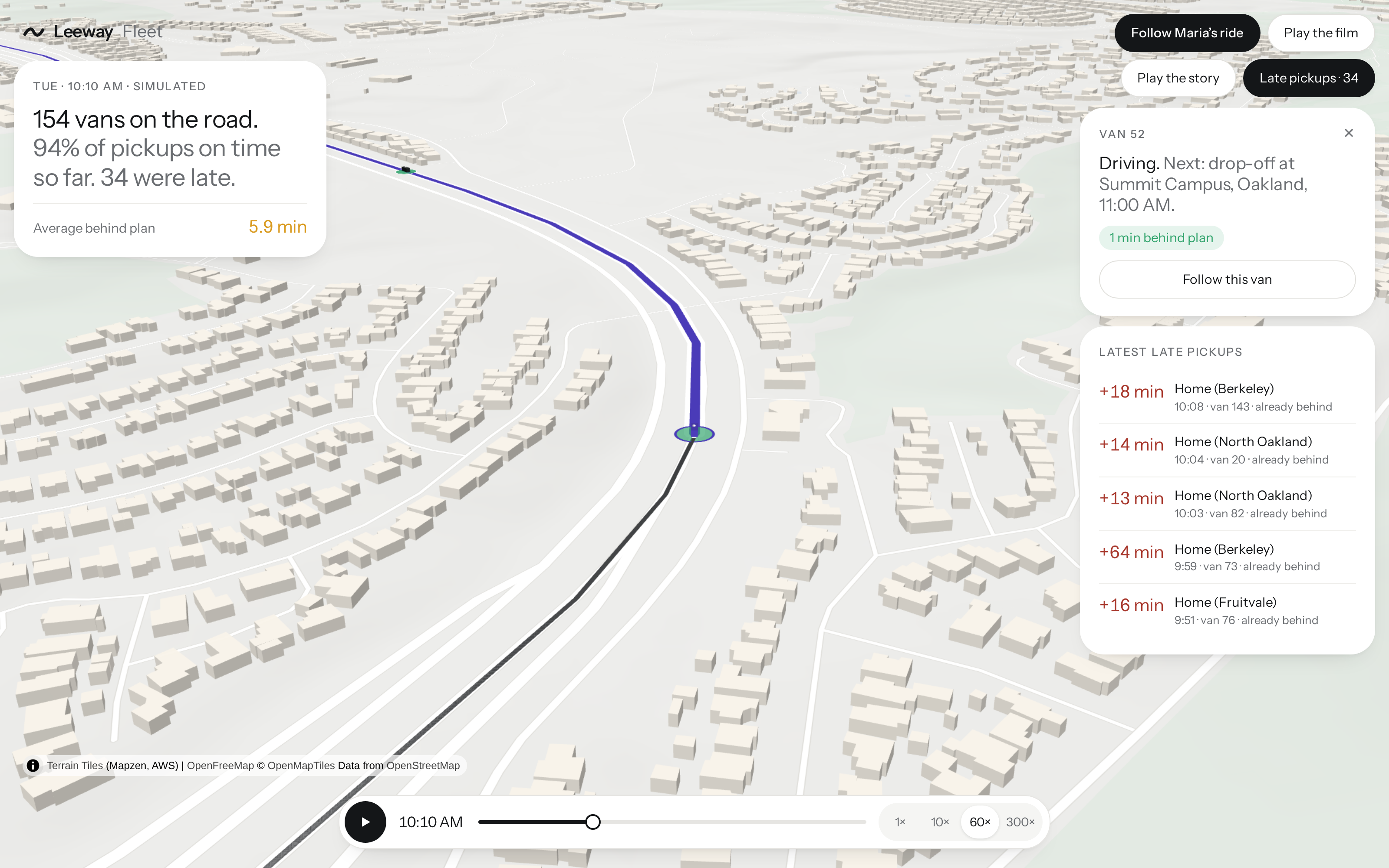Close the Van 52 panel
1389x868 pixels.
[1349, 133]
